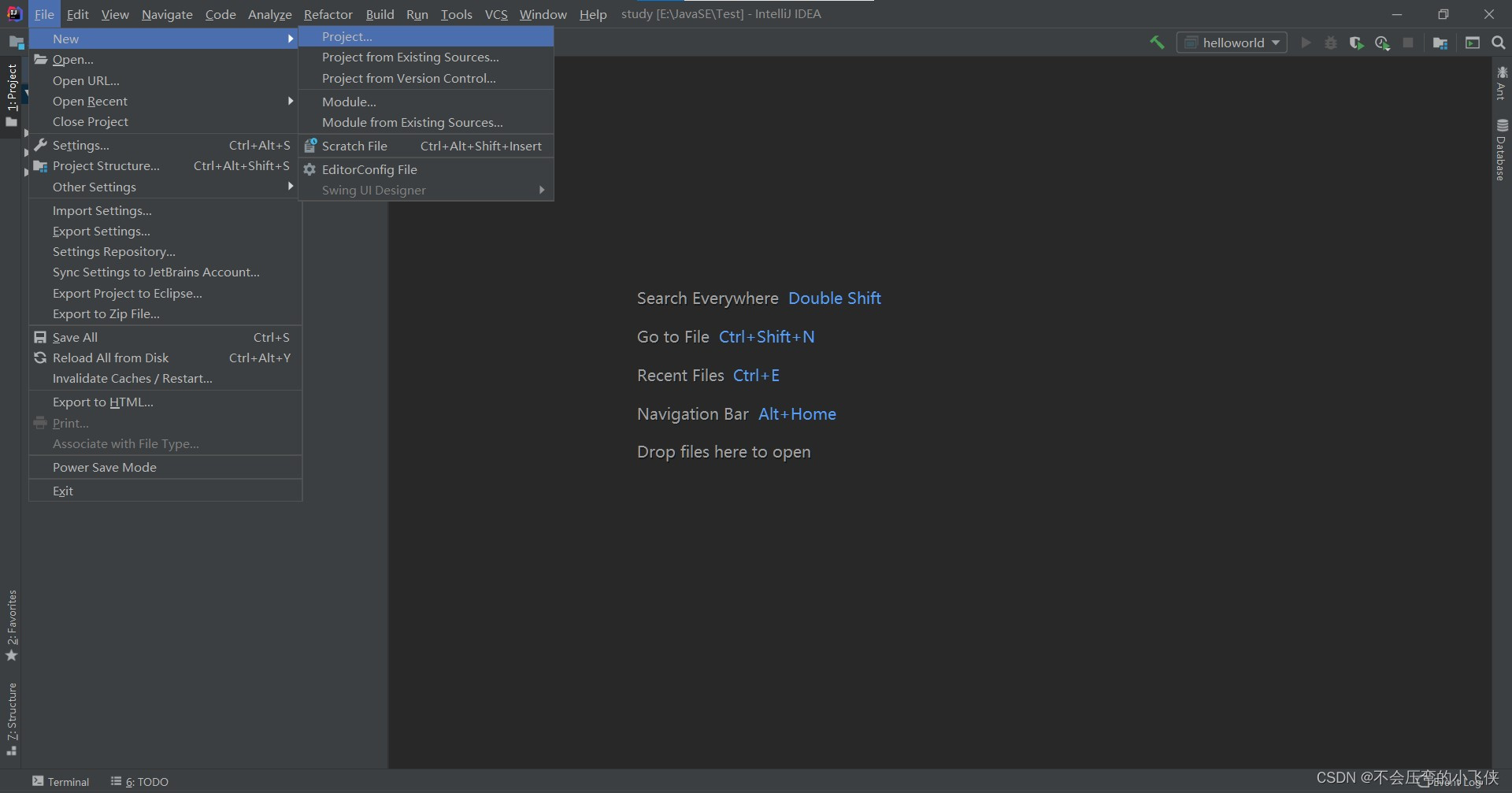Open the Ant tool window tab
The width and height of the screenshot is (1512, 793).
coord(1501,83)
